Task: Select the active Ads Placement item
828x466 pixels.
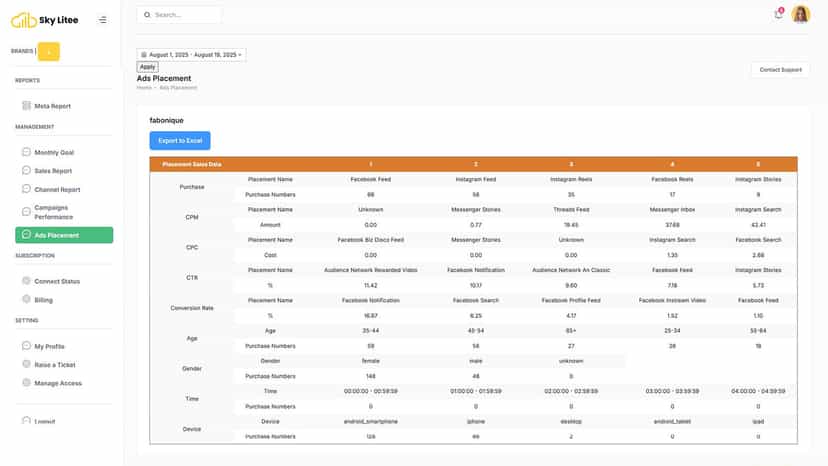Action: 64,235
